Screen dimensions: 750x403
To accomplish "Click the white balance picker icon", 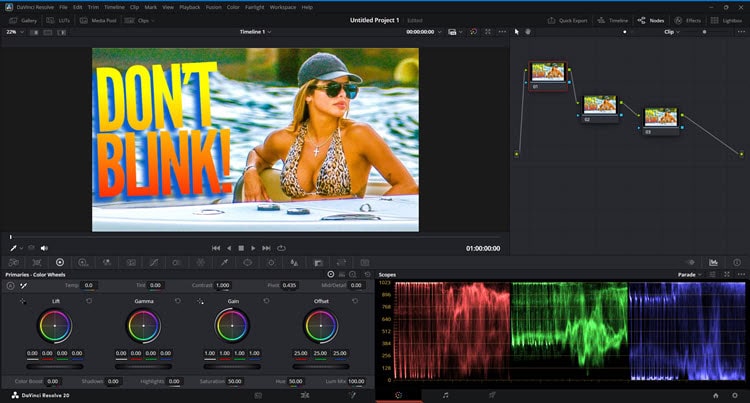I will 23,285.
